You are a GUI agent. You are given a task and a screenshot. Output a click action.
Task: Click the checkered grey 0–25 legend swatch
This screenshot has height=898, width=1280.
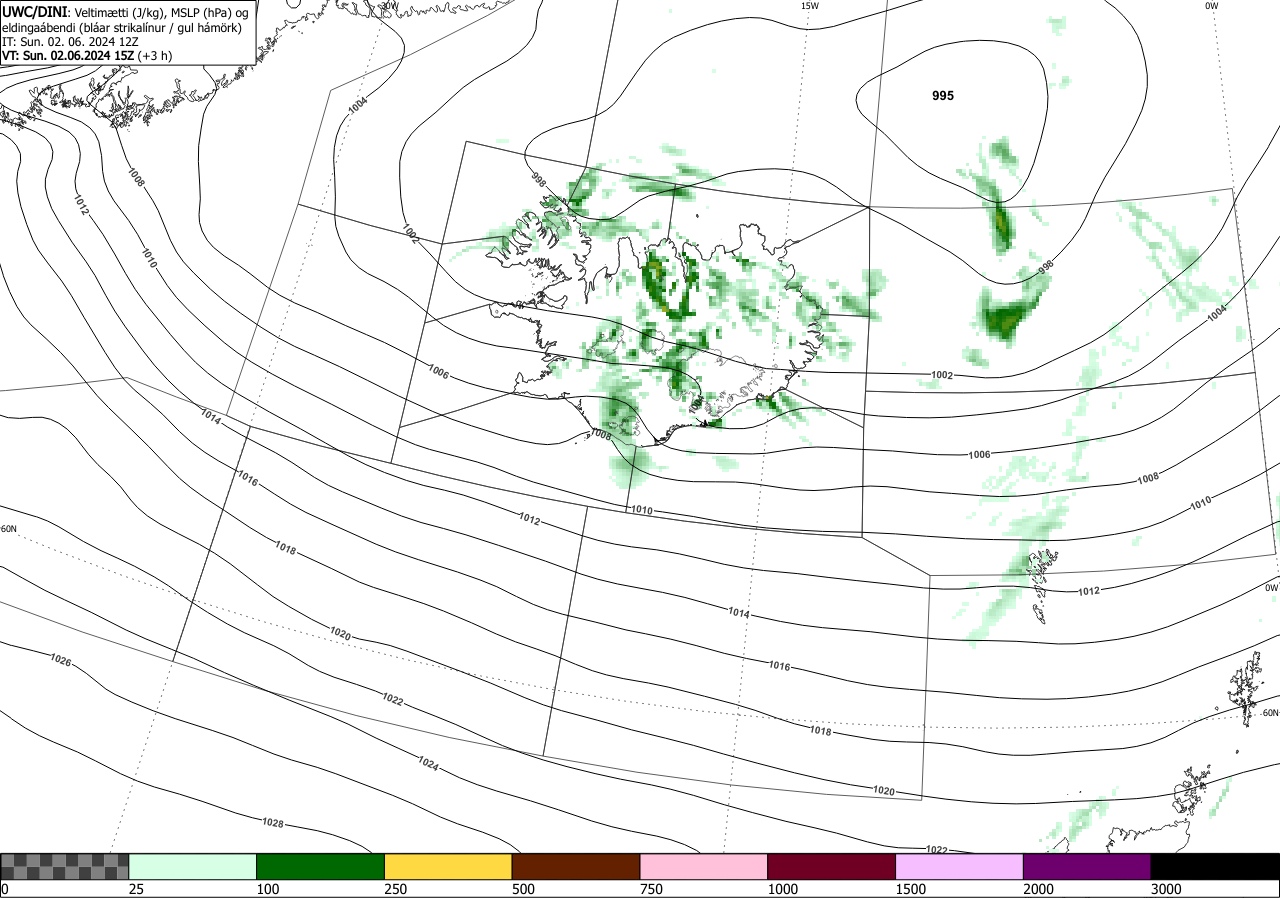coord(65,866)
